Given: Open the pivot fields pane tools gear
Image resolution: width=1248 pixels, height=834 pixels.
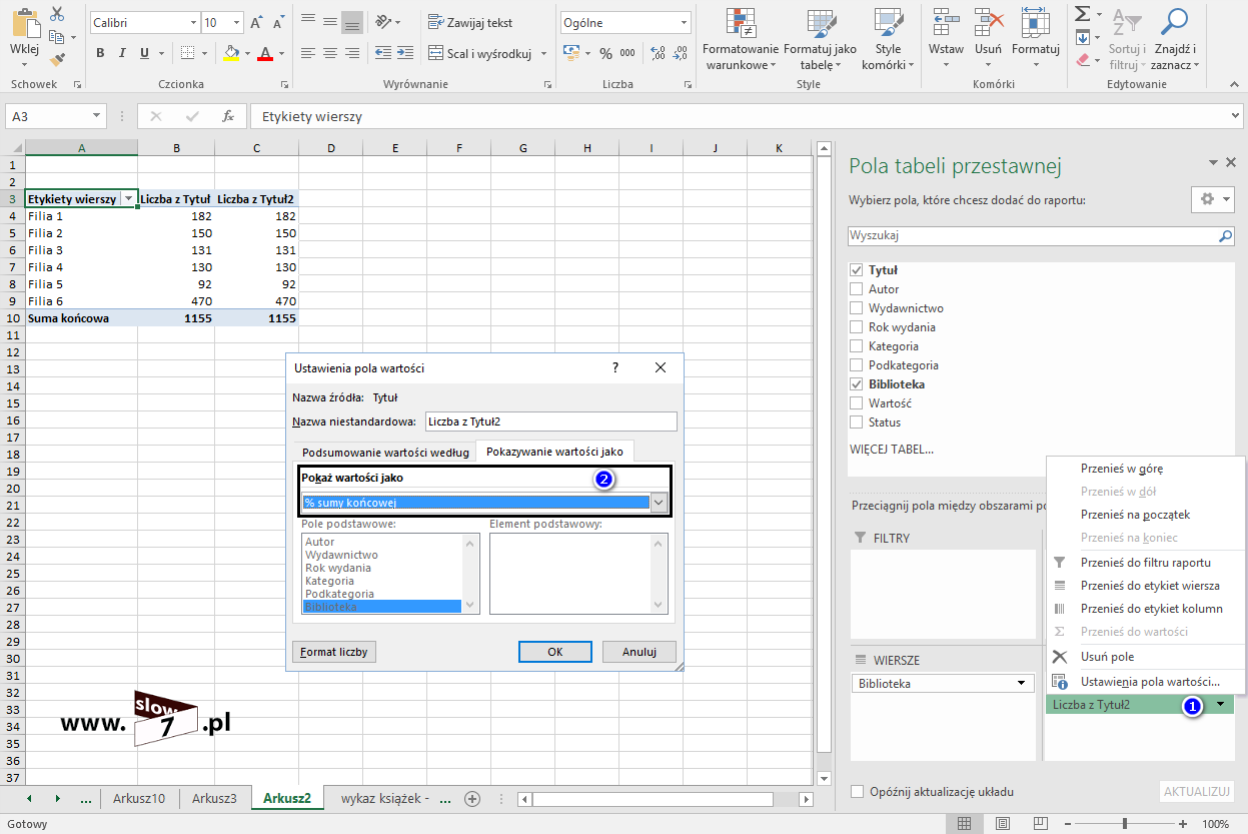Looking at the screenshot, I should (1214, 199).
